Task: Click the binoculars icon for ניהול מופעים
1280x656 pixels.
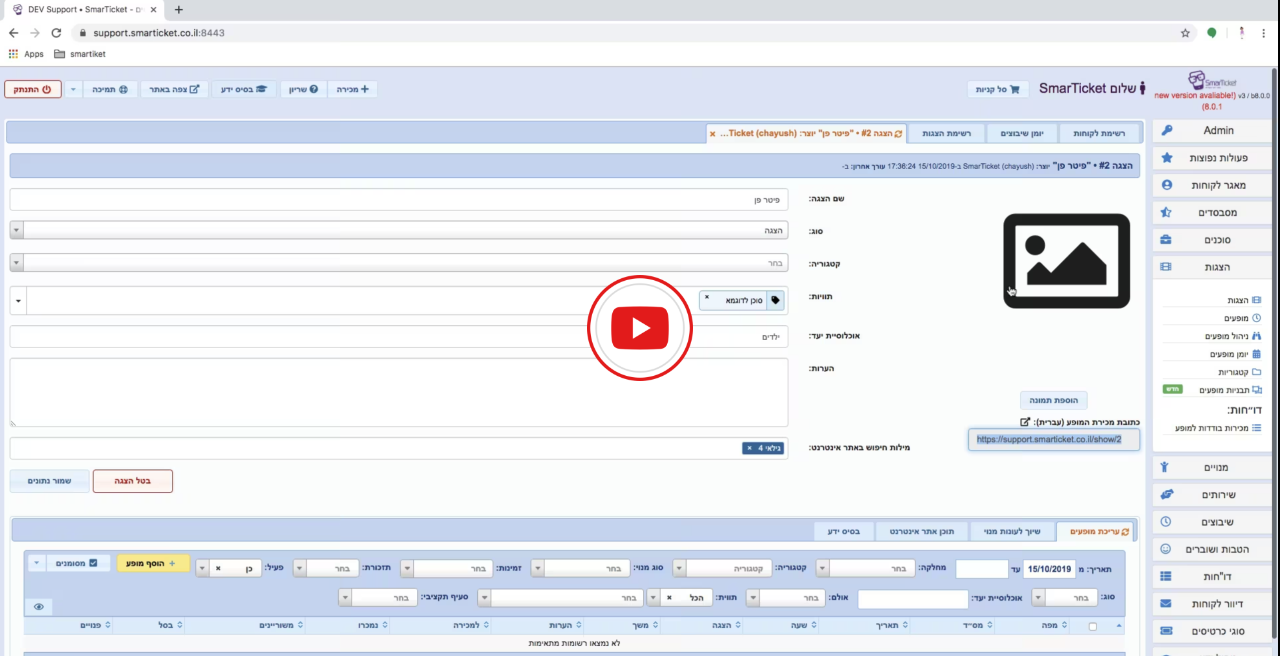Action: tap(1257, 336)
